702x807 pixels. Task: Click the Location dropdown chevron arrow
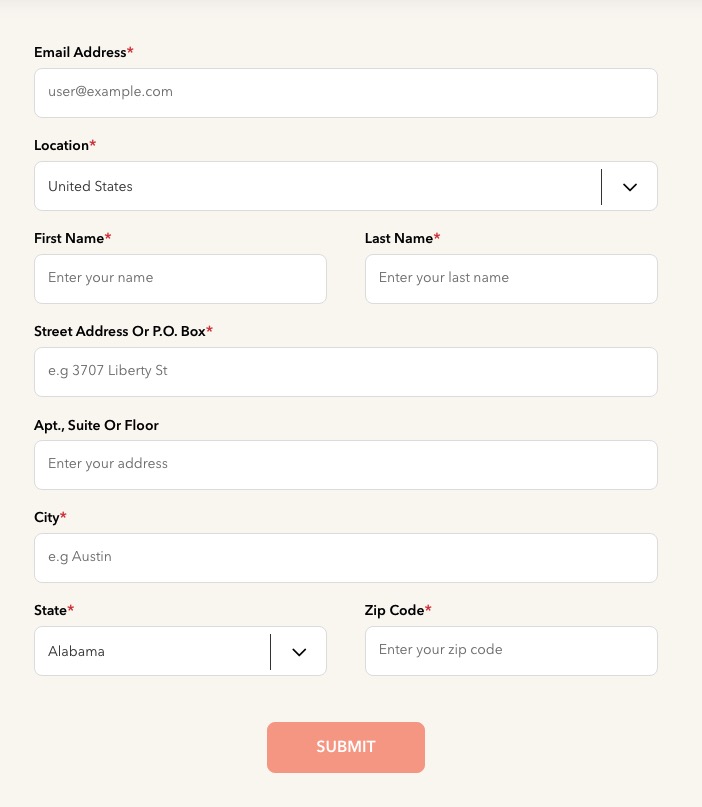pos(629,187)
